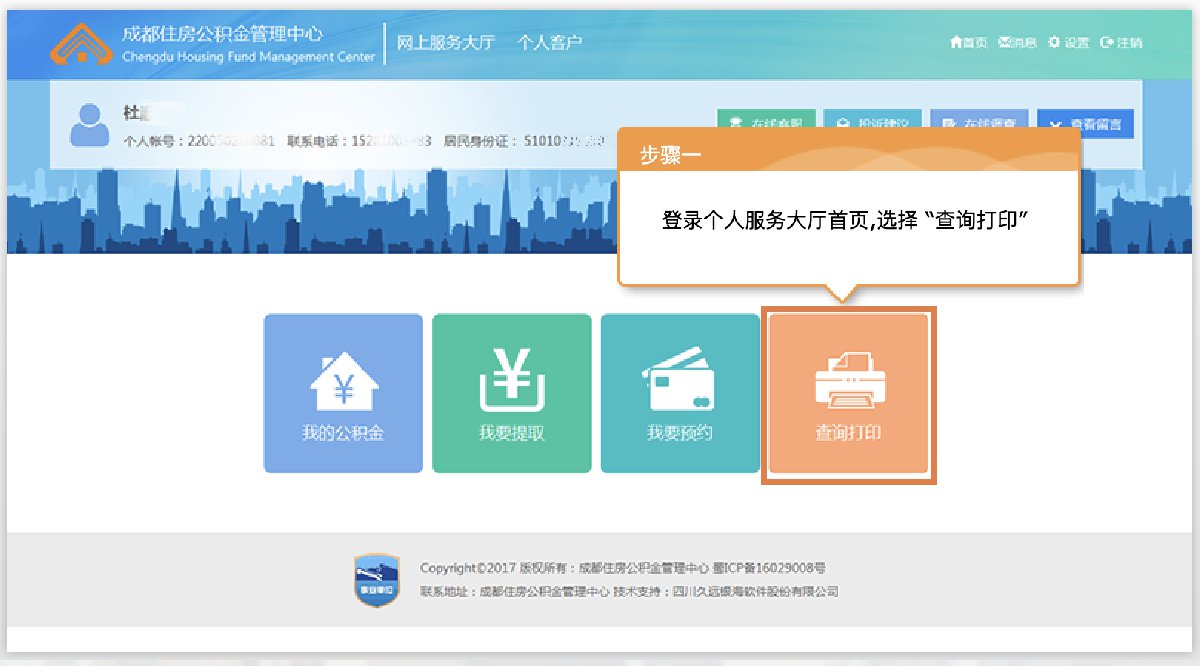1200x666 pixels.
Task: Click the shield badge in footer
Action: click(x=377, y=581)
